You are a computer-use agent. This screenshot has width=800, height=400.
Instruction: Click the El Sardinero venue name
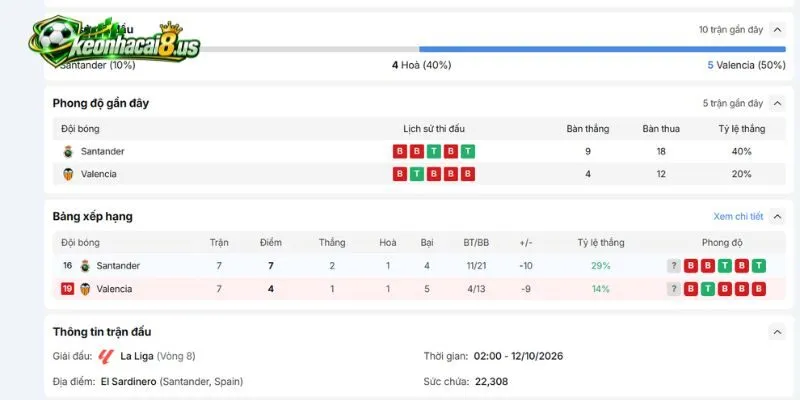(x=128, y=382)
